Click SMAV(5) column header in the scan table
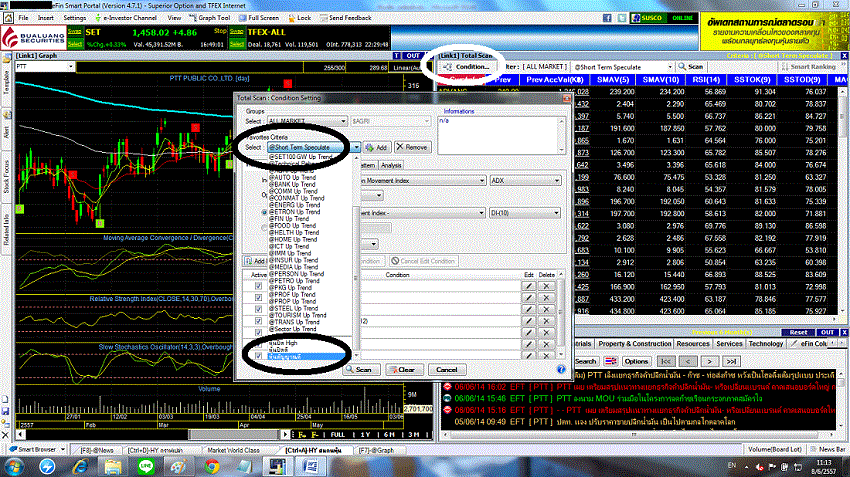Image resolution: width=850 pixels, height=477 pixels. point(613,80)
